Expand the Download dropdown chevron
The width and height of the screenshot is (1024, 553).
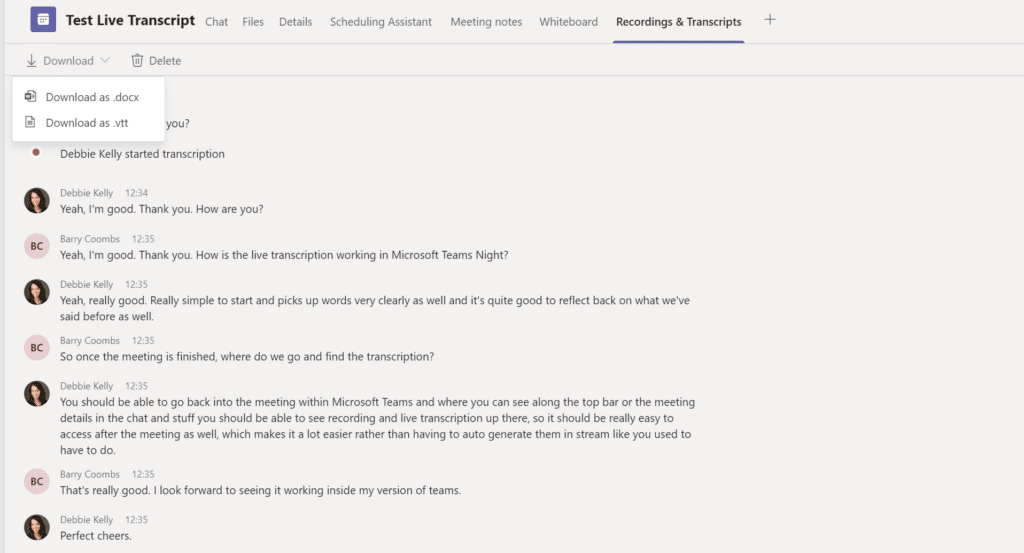tap(105, 60)
